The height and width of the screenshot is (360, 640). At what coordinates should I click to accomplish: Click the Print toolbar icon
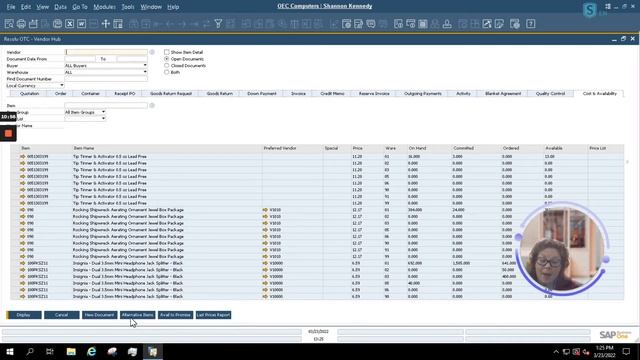tap(21, 24)
